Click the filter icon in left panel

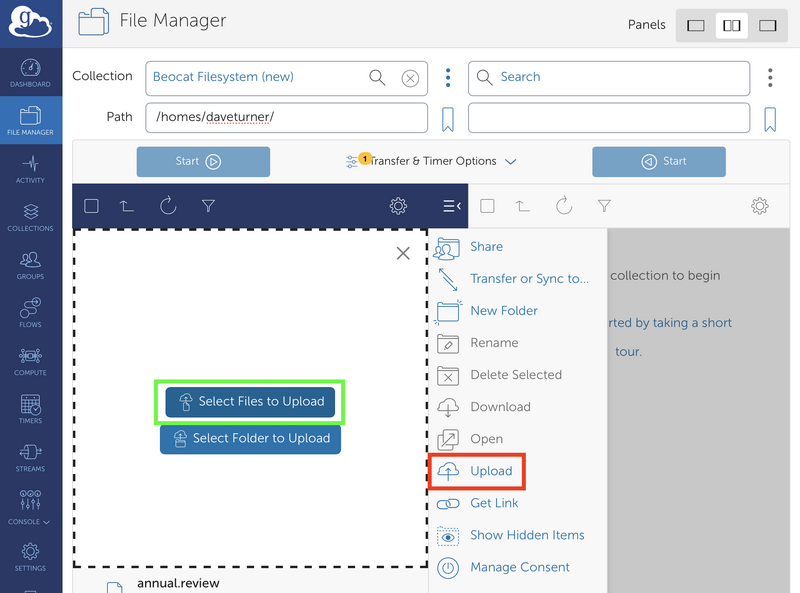tap(208, 206)
